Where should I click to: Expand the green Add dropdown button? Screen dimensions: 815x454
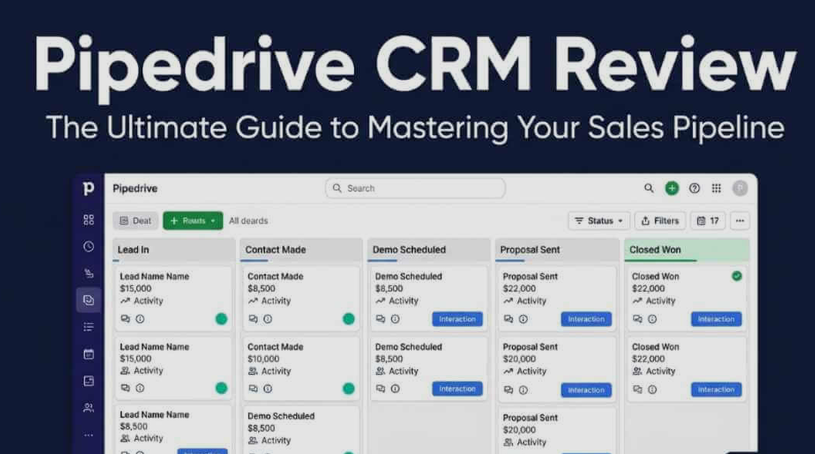[x=193, y=221]
